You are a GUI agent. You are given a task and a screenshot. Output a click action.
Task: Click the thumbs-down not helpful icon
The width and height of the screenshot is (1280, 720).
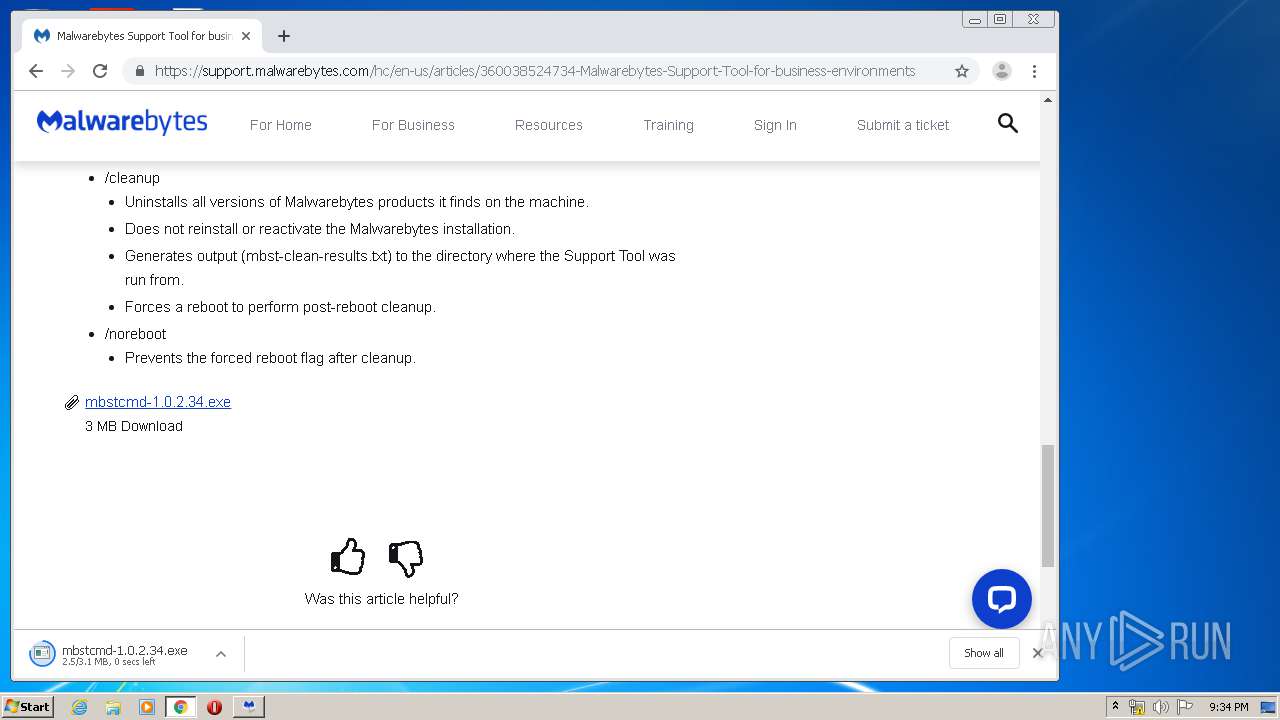pyautogui.click(x=406, y=558)
